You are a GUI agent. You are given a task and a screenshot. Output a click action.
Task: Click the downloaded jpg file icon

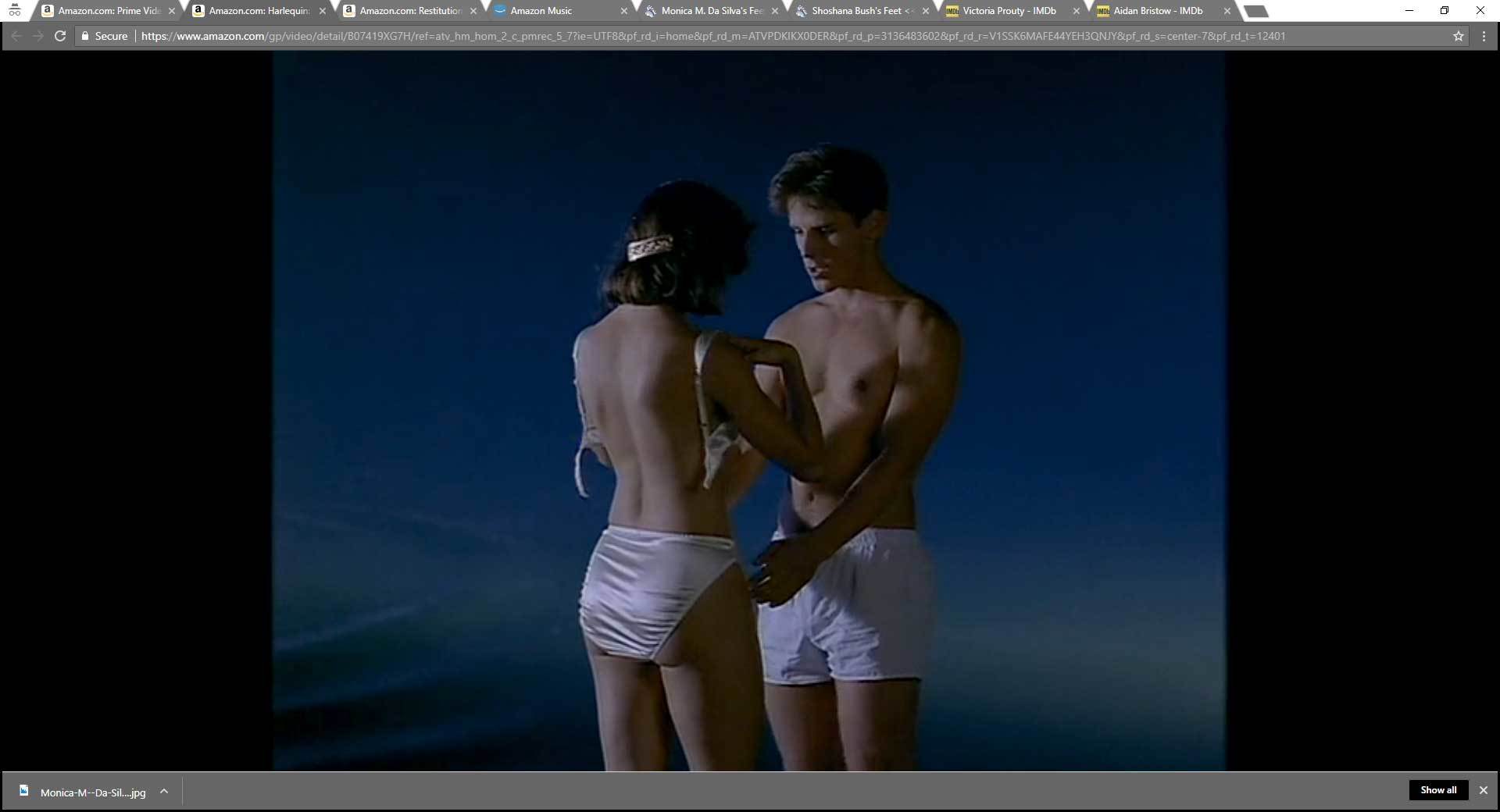click(x=24, y=791)
